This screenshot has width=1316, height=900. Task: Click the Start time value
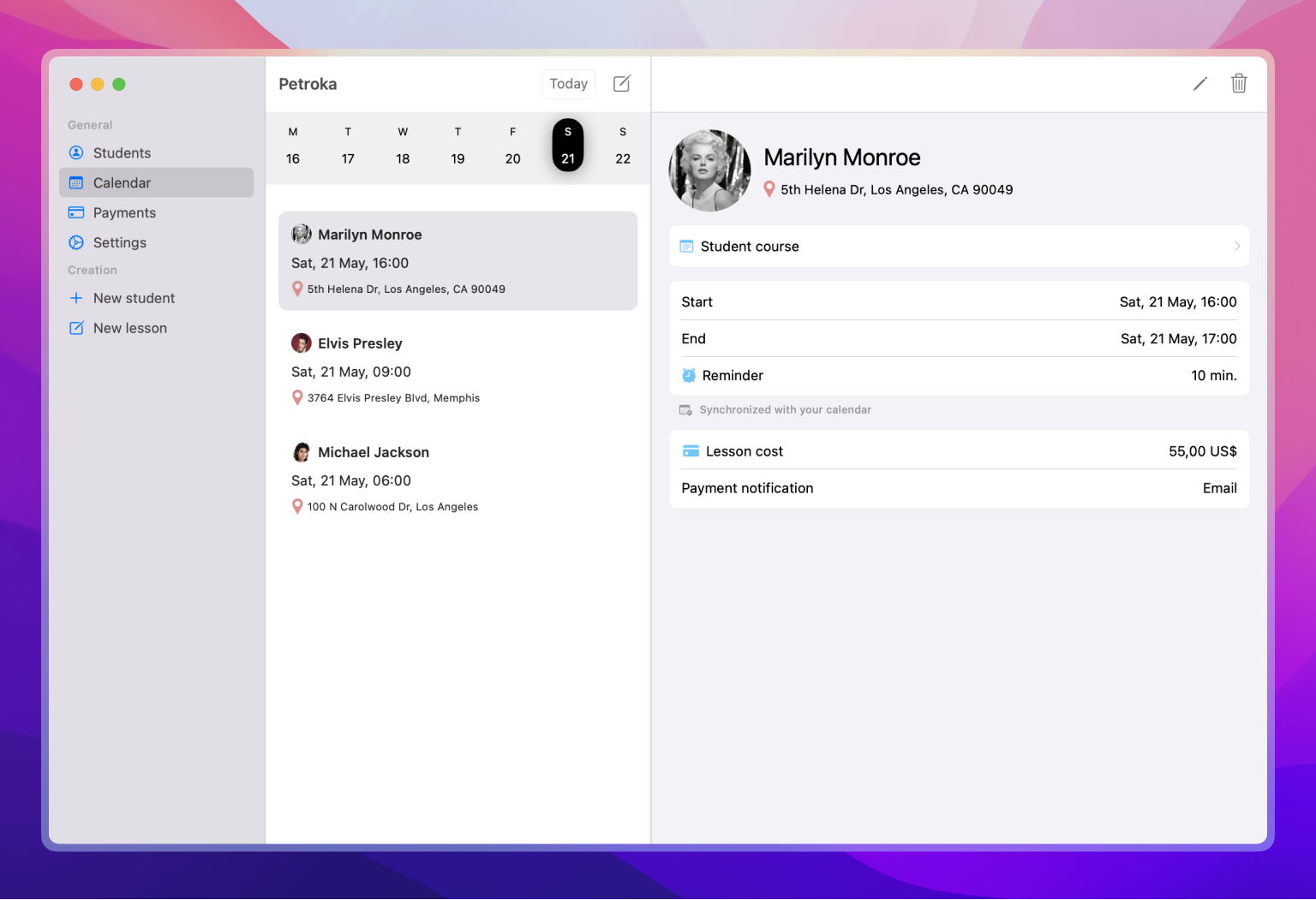[x=1178, y=302]
